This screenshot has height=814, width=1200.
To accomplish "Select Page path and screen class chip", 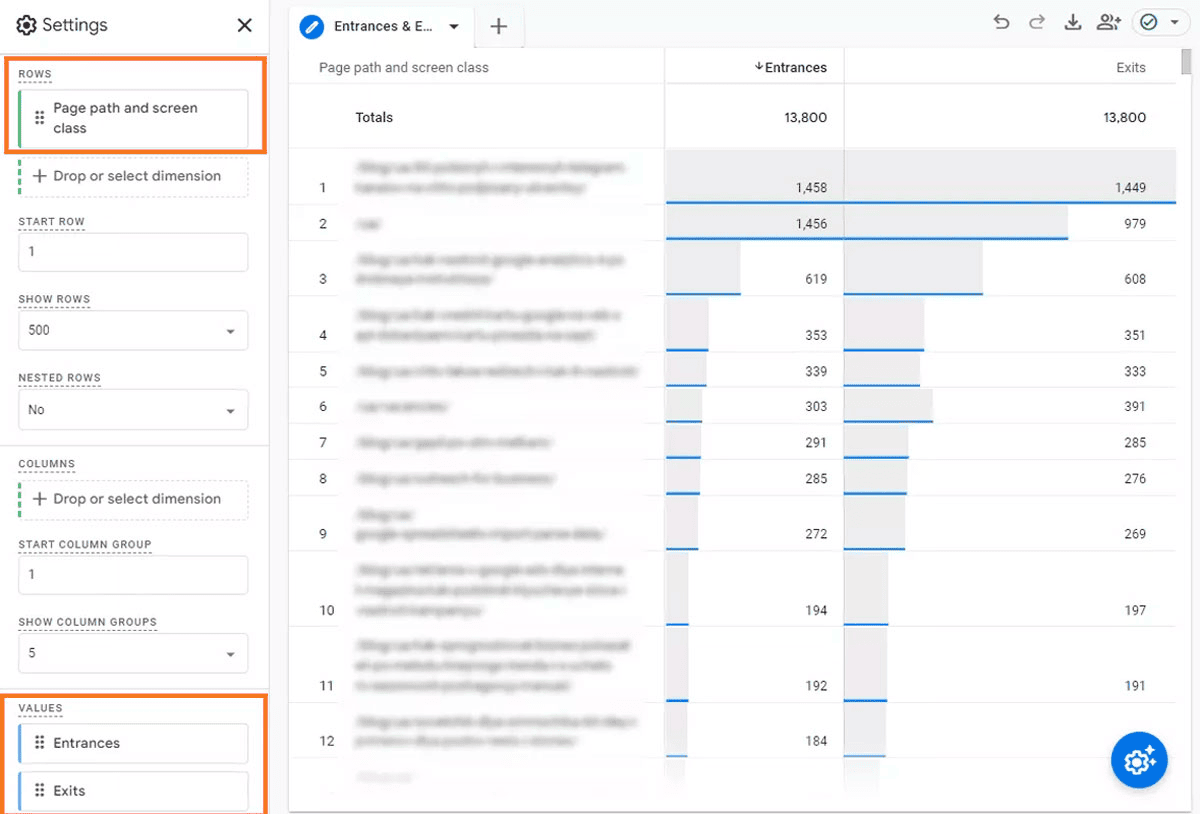I will 133,118.
